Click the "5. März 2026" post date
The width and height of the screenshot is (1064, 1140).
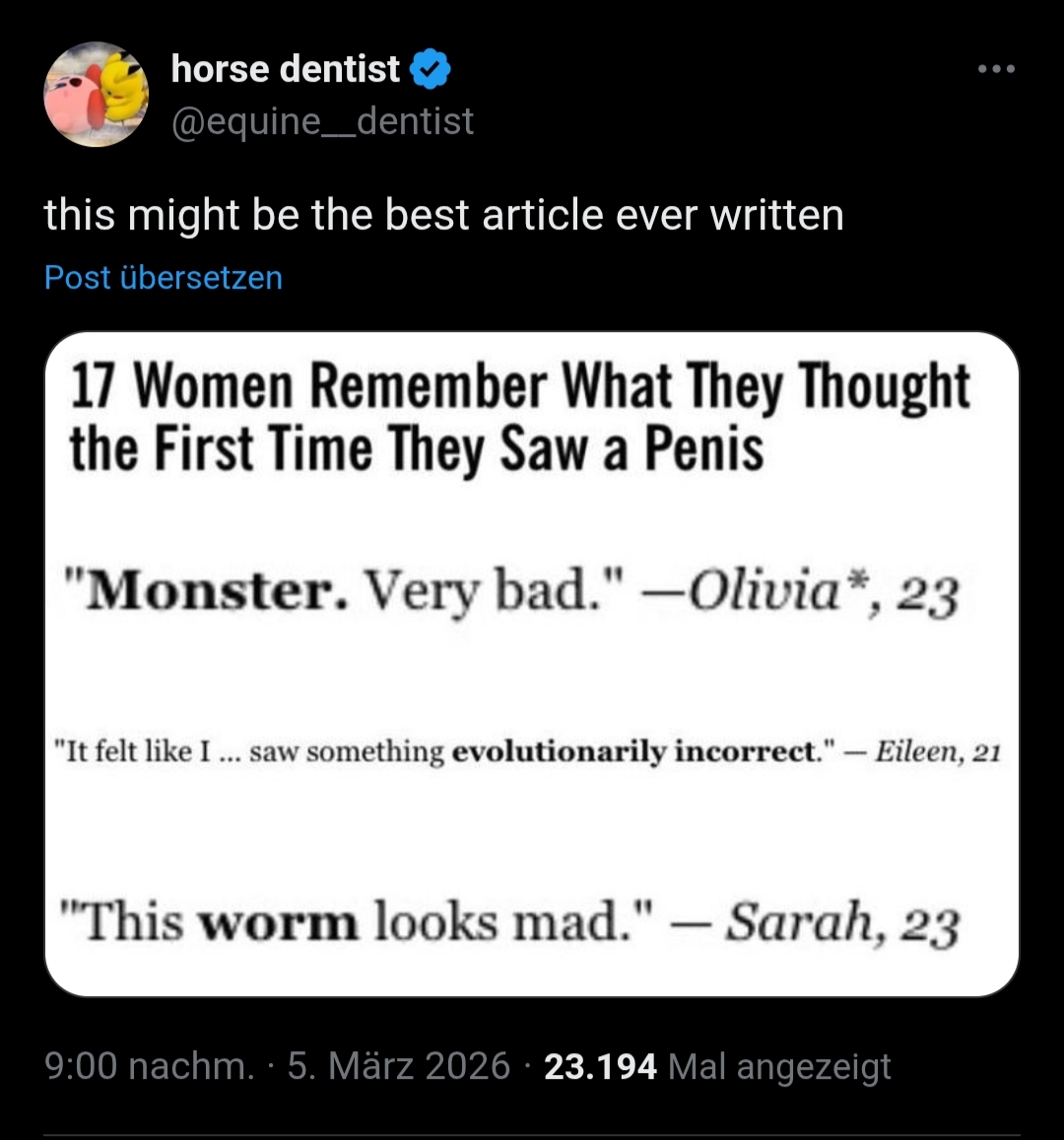398,1066
